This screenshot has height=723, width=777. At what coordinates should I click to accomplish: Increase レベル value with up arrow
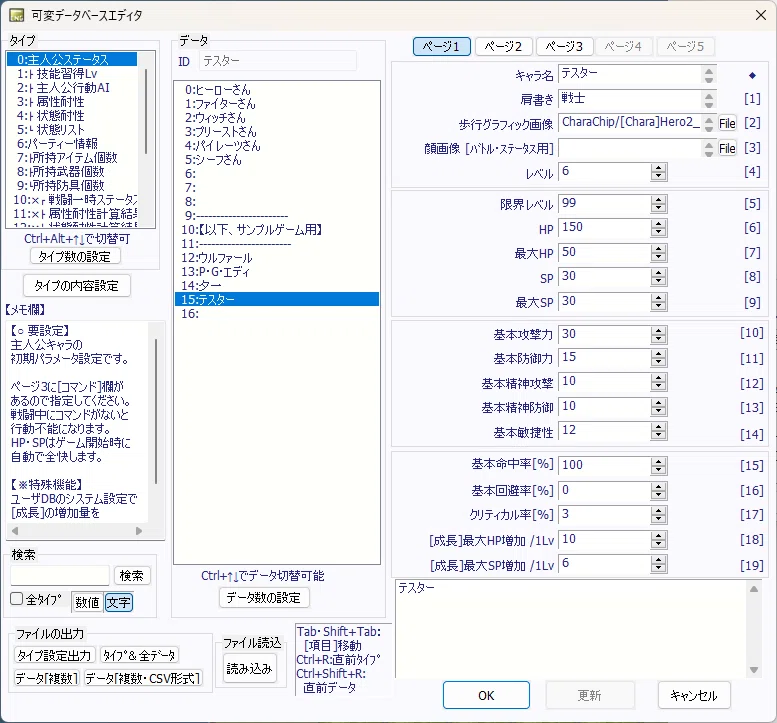pyautogui.click(x=659, y=168)
